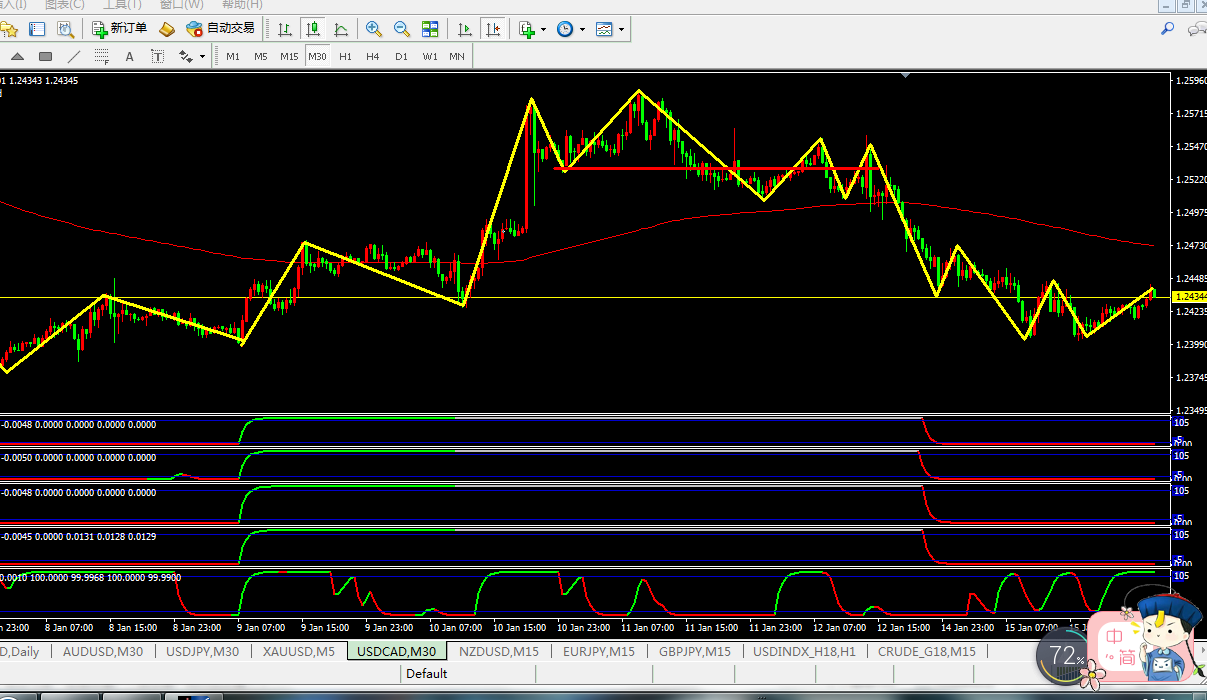Open the GBPJPY,M15 chart tab

click(694, 651)
